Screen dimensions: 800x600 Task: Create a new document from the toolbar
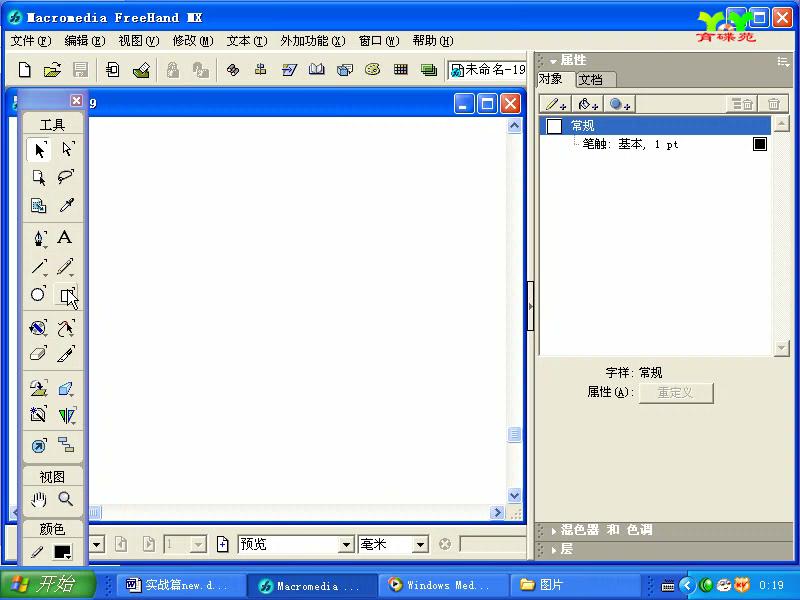pos(24,69)
